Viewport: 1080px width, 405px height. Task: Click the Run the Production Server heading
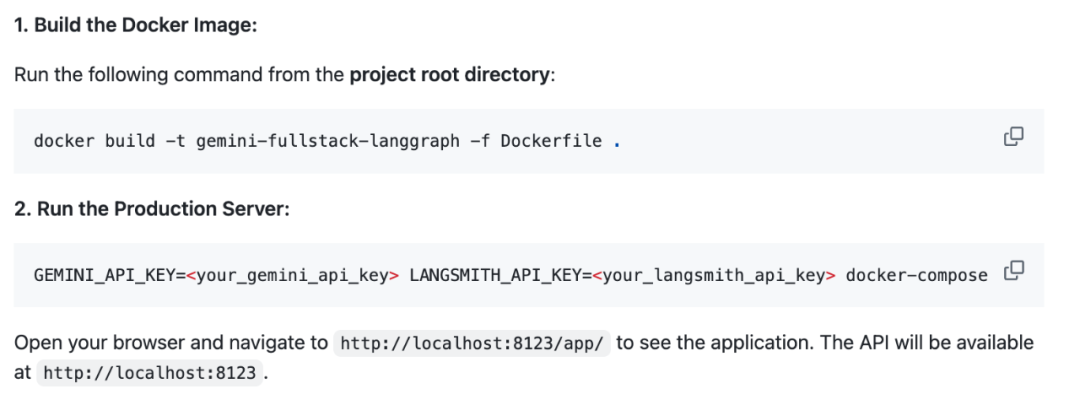pos(152,208)
